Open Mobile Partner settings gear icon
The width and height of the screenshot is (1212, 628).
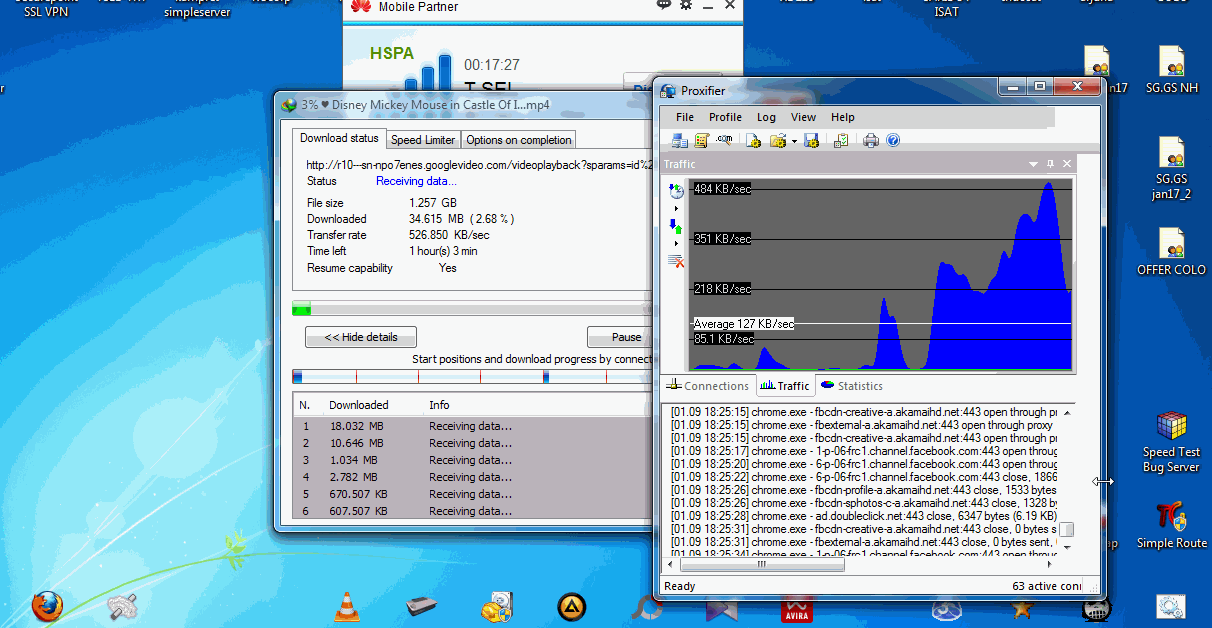(x=686, y=6)
